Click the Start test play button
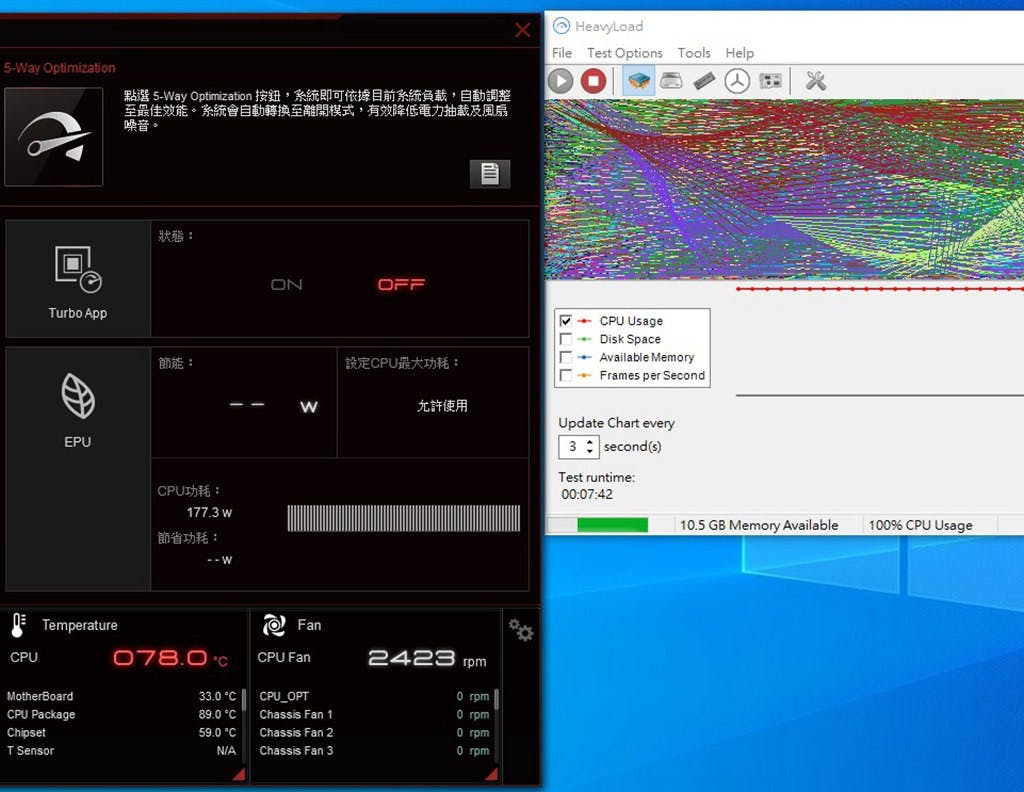Image resolution: width=1024 pixels, height=792 pixels. (561, 81)
